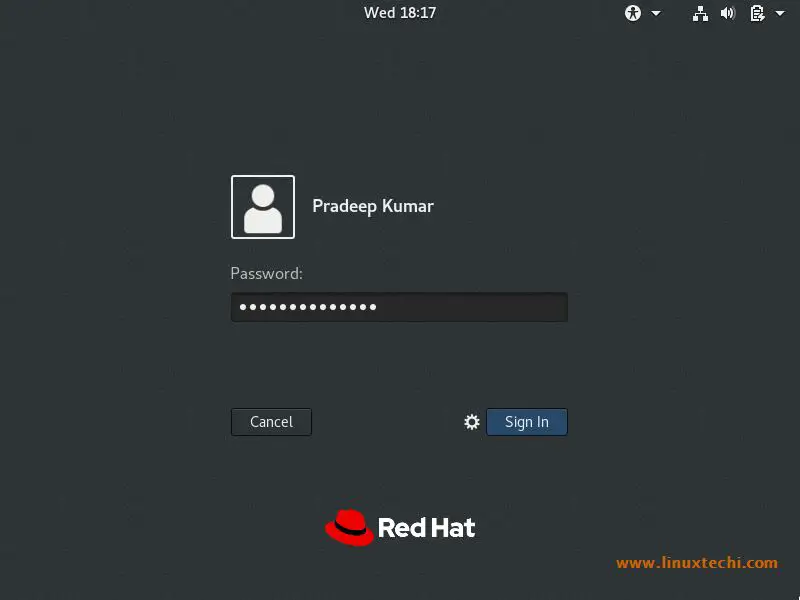Click the Pradeep Kumar user name
The width and height of the screenshot is (800, 600).
373,206
